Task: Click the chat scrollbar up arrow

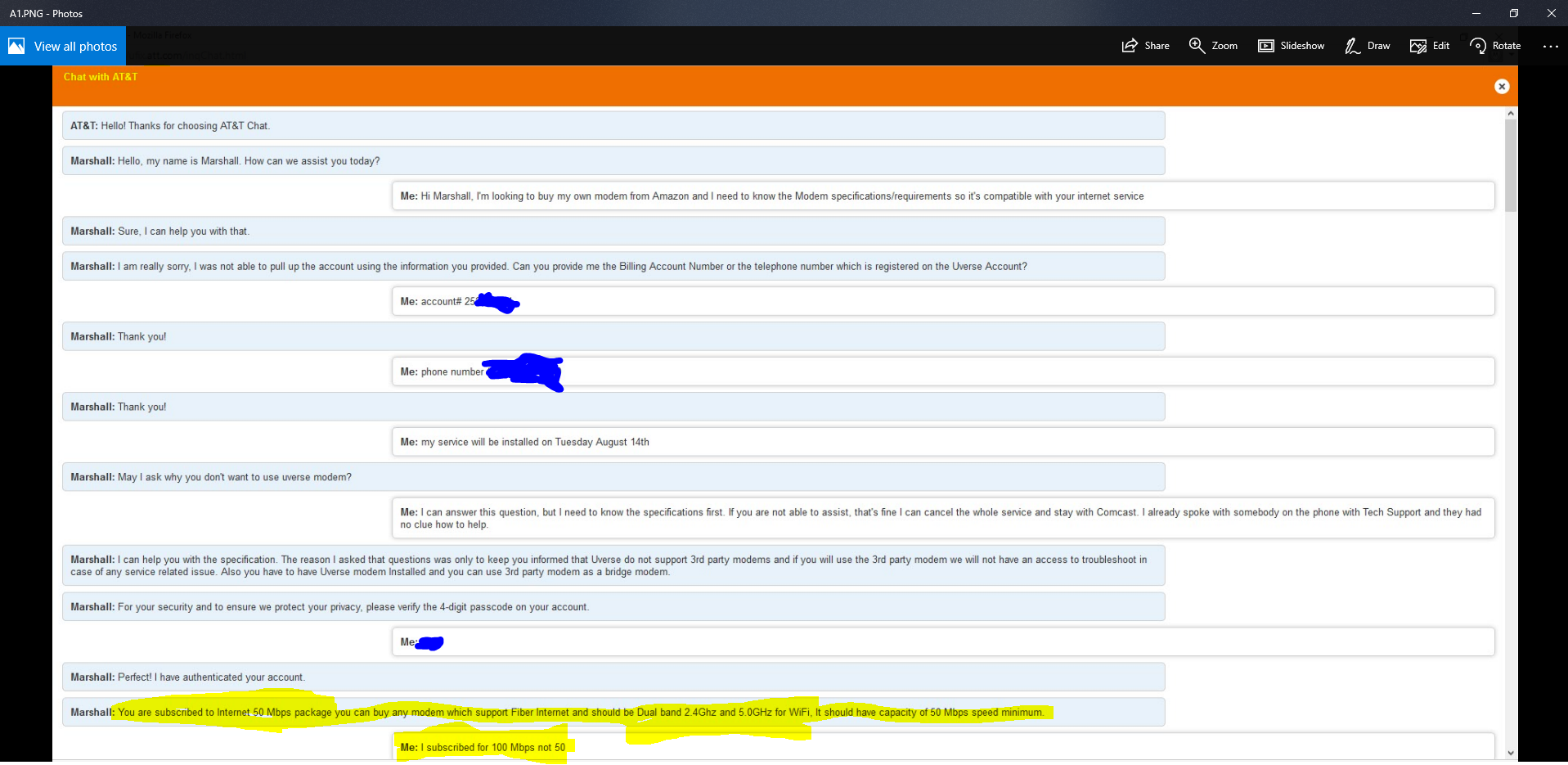Action: tap(1511, 113)
